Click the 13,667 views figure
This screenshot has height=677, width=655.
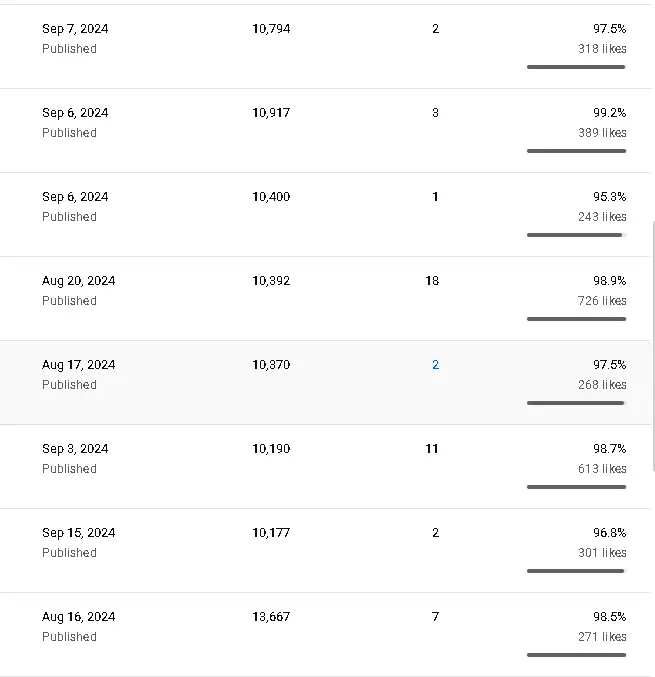coord(271,617)
